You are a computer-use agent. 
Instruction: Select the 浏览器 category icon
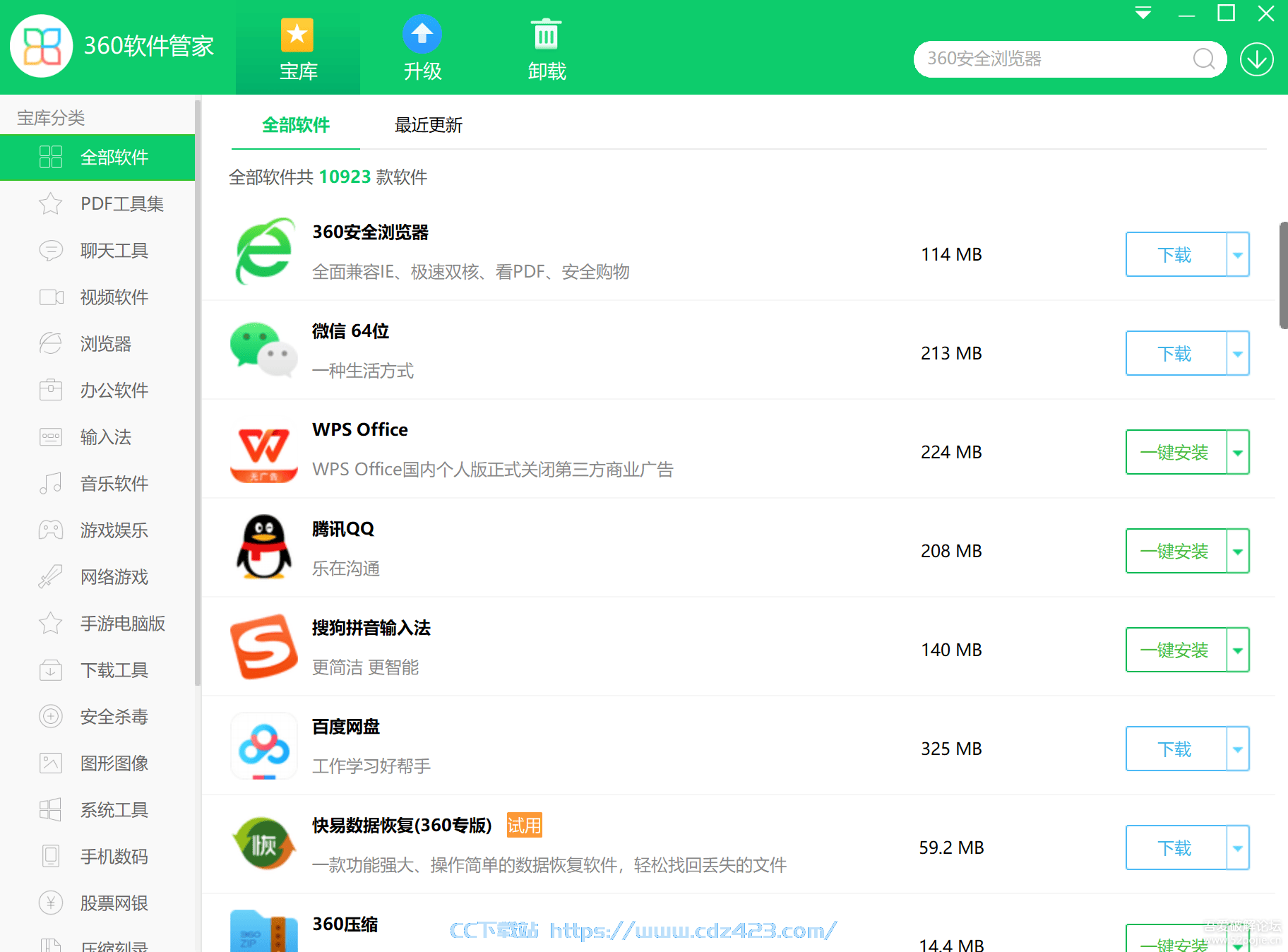pyautogui.click(x=51, y=344)
